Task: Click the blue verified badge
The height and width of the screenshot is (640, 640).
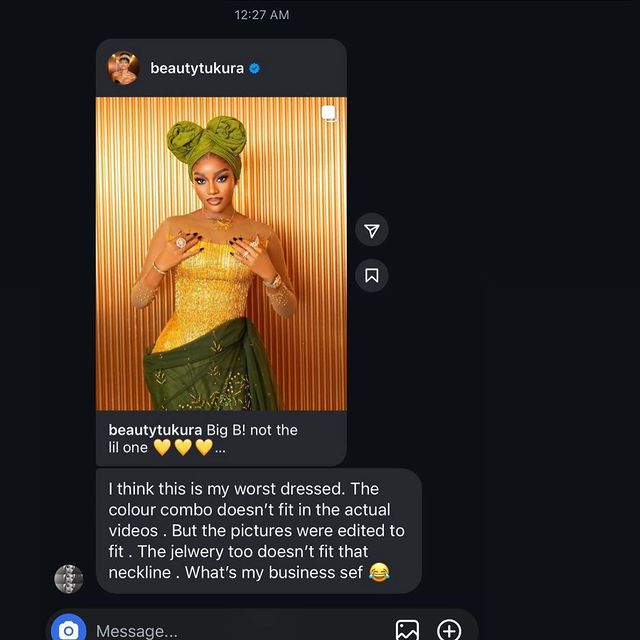Action: coord(255,68)
